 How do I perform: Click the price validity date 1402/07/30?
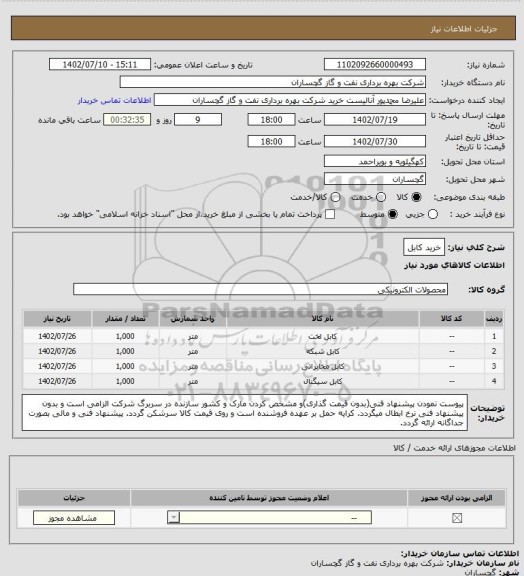375,141
